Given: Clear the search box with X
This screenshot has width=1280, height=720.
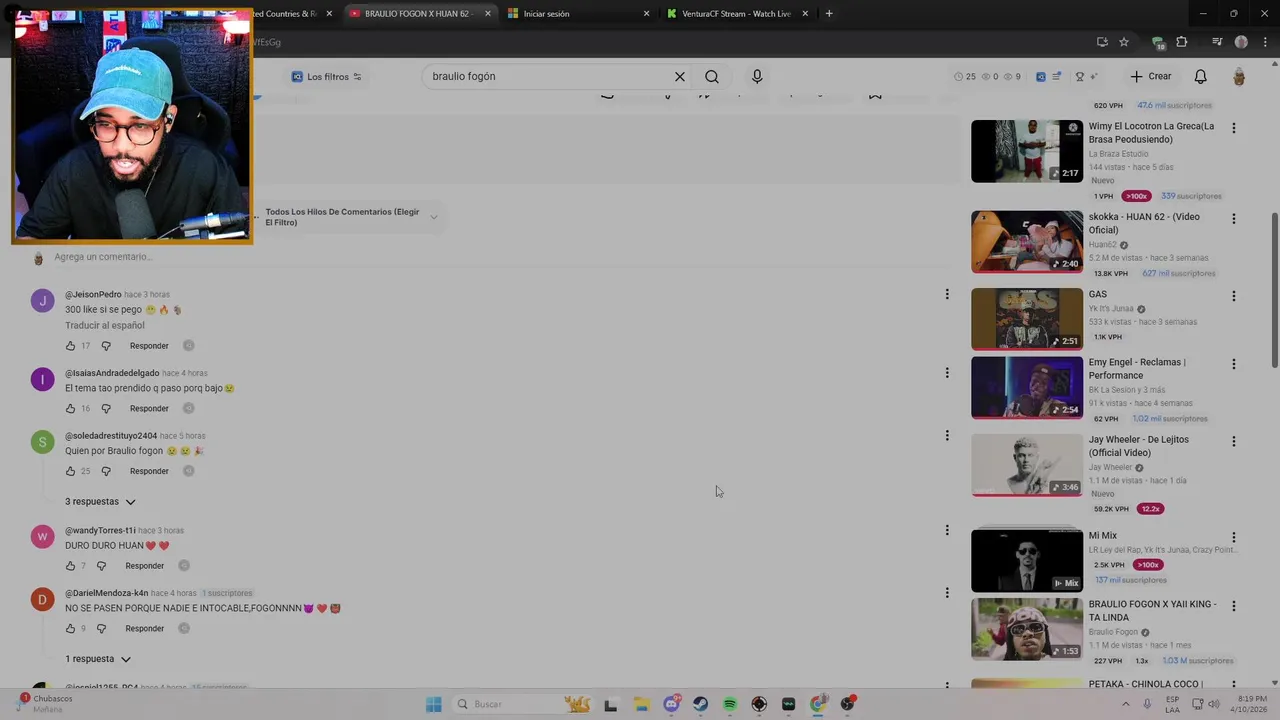Looking at the screenshot, I should (679, 77).
